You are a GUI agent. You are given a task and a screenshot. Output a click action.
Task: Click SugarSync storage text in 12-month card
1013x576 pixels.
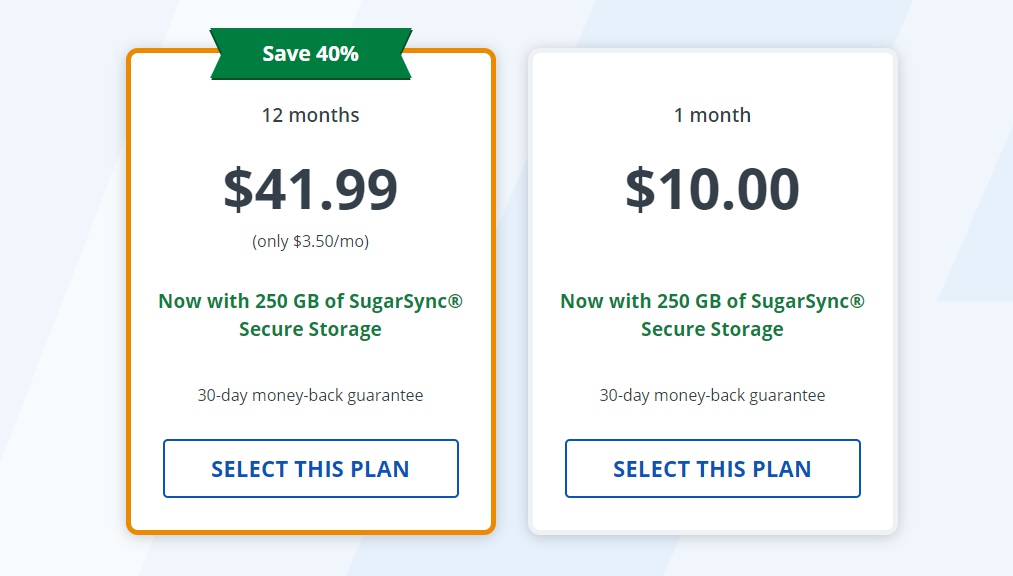pyautogui.click(x=311, y=315)
